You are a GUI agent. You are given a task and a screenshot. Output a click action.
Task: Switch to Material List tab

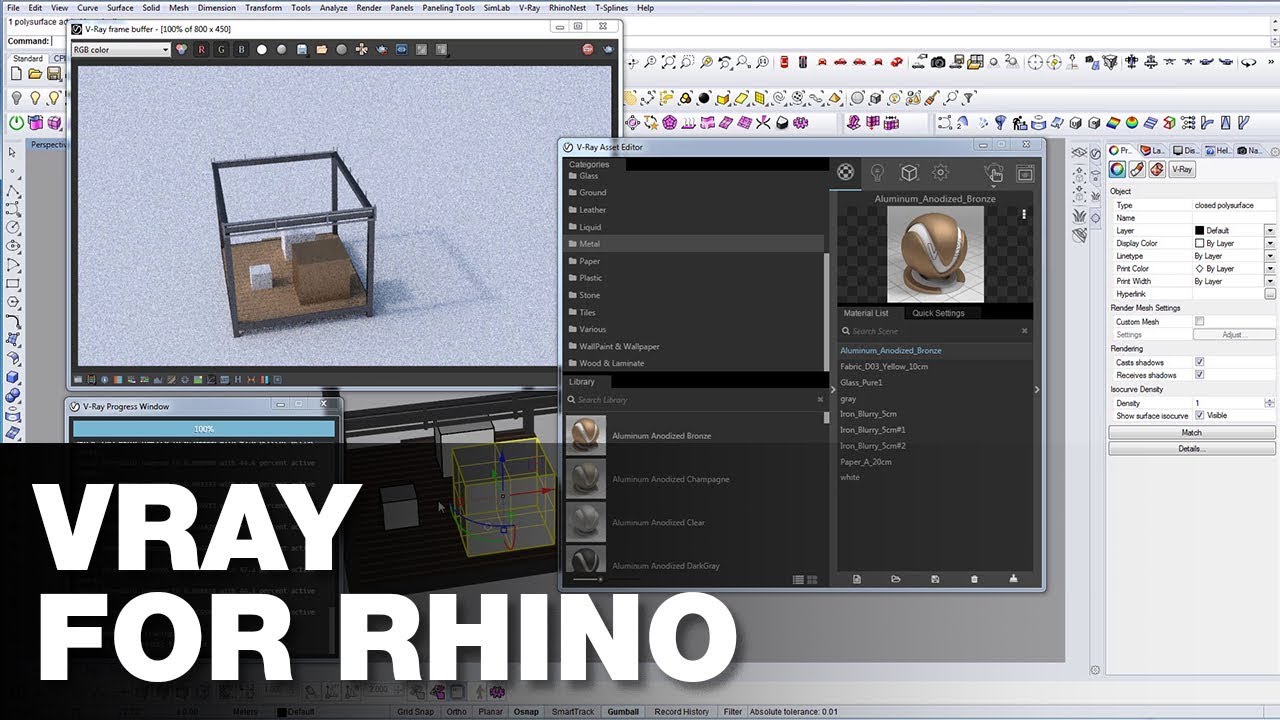coord(866,313)
